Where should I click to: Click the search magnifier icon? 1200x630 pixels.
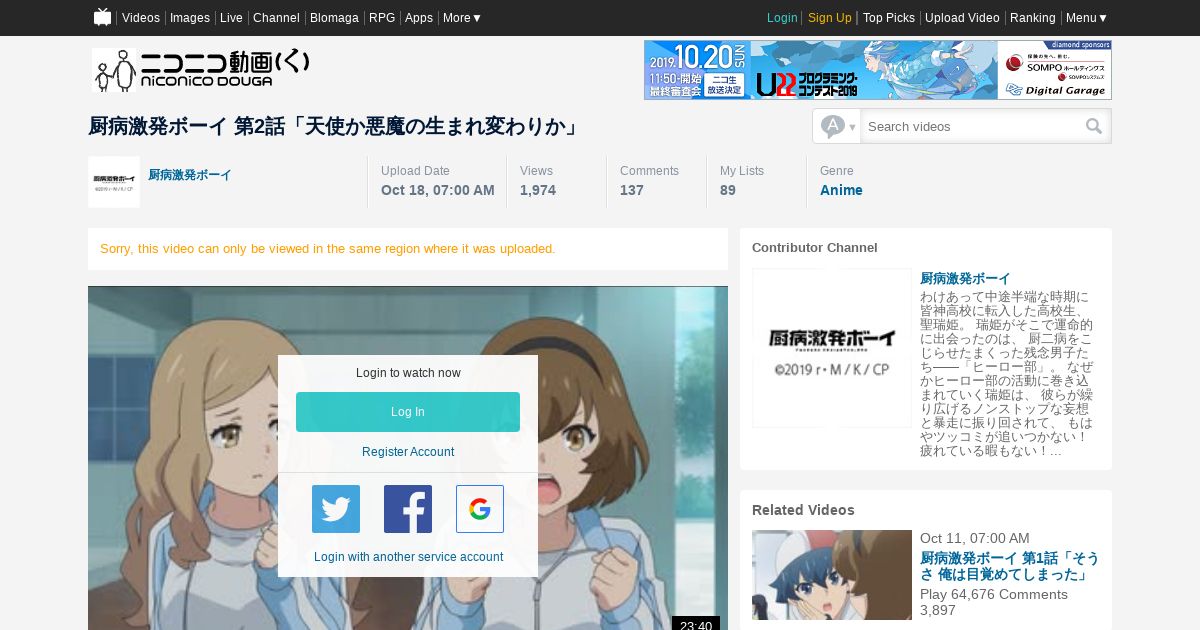click(x=1094, y=126)
